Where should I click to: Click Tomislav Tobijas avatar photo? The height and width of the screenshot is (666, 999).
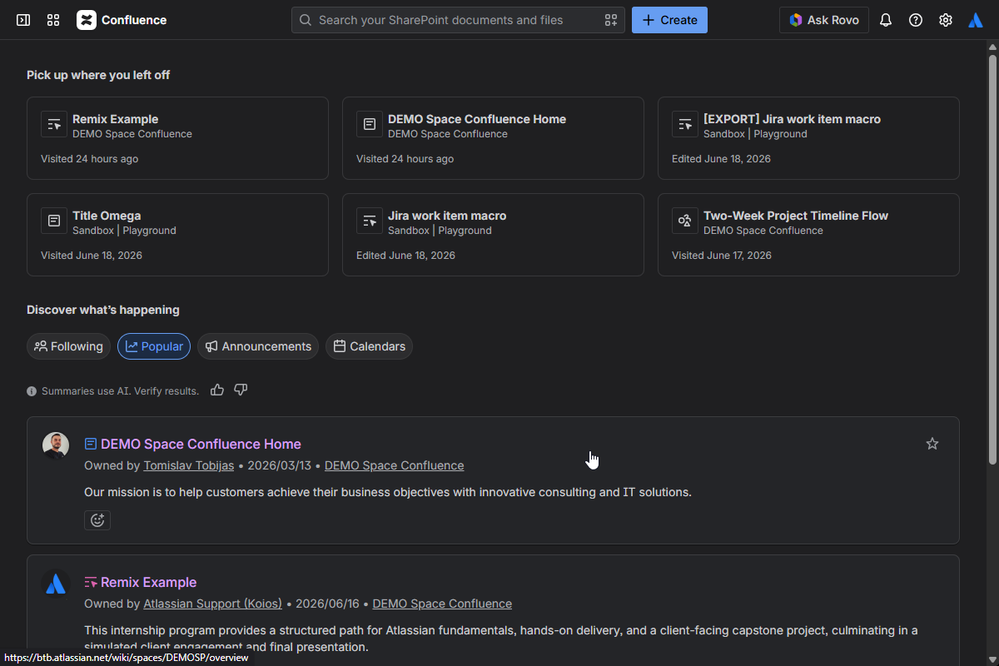pyautogui.click(x=55, y=445)
